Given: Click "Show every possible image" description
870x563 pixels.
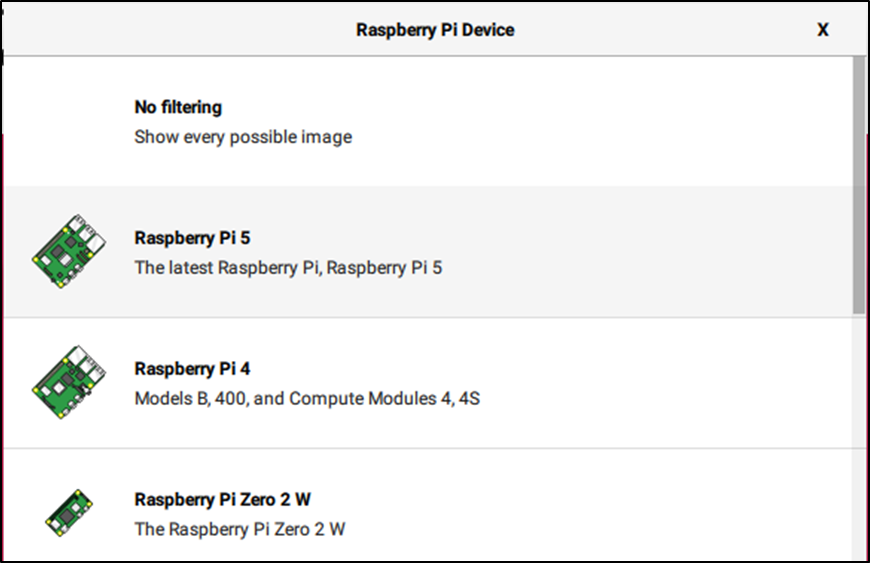Looking at the screenshot, I should tap(243, 137).
